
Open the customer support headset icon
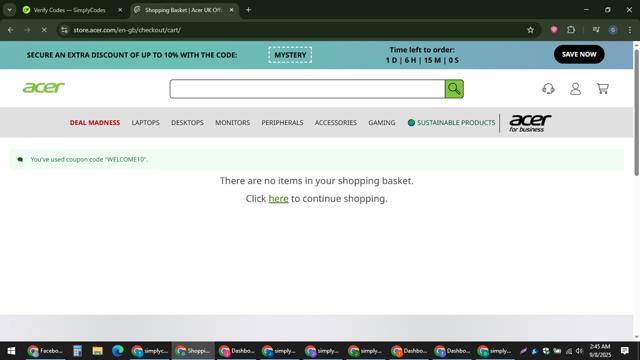(548, 89)
